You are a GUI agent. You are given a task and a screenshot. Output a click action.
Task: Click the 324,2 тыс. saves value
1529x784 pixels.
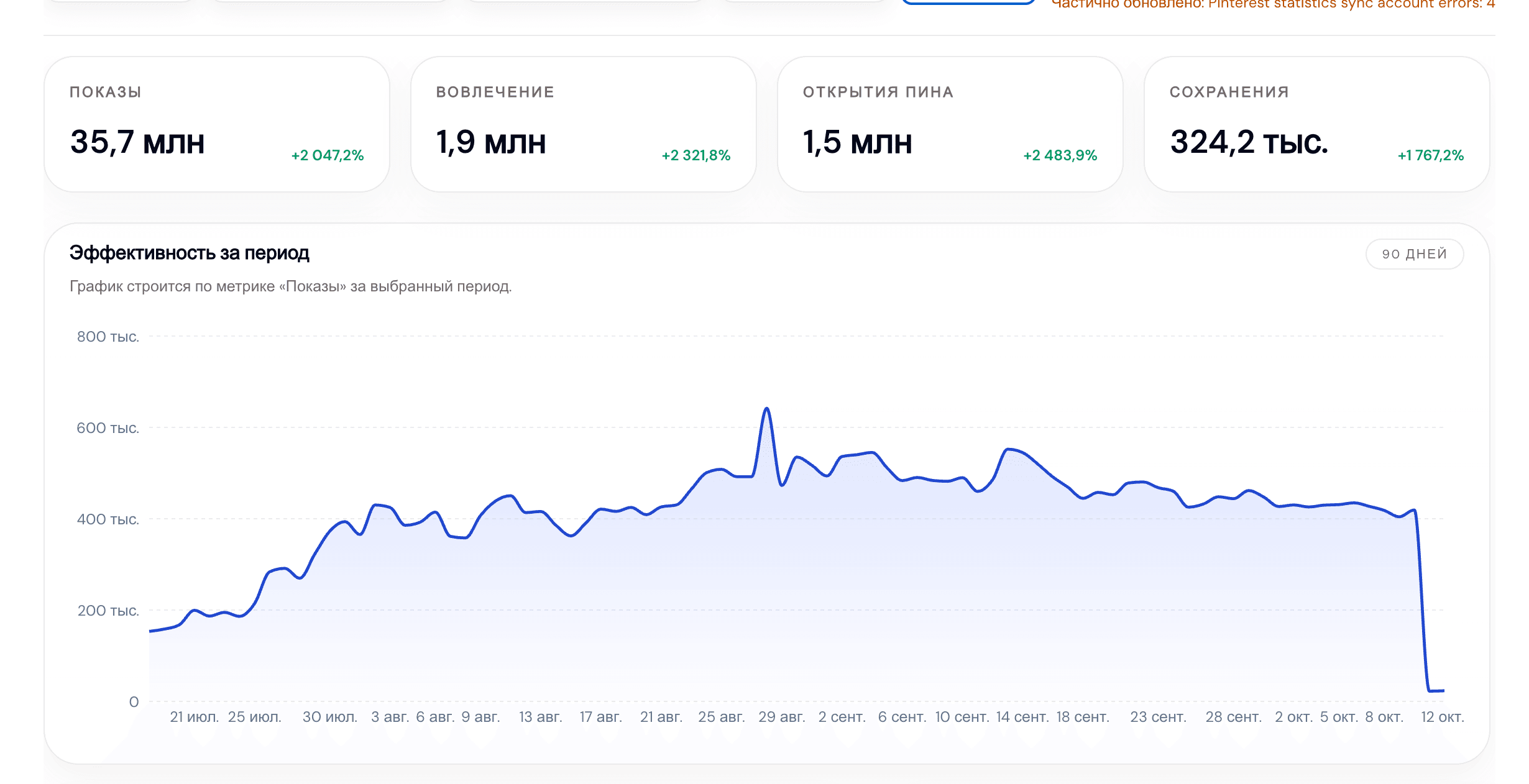[1249, 142]
